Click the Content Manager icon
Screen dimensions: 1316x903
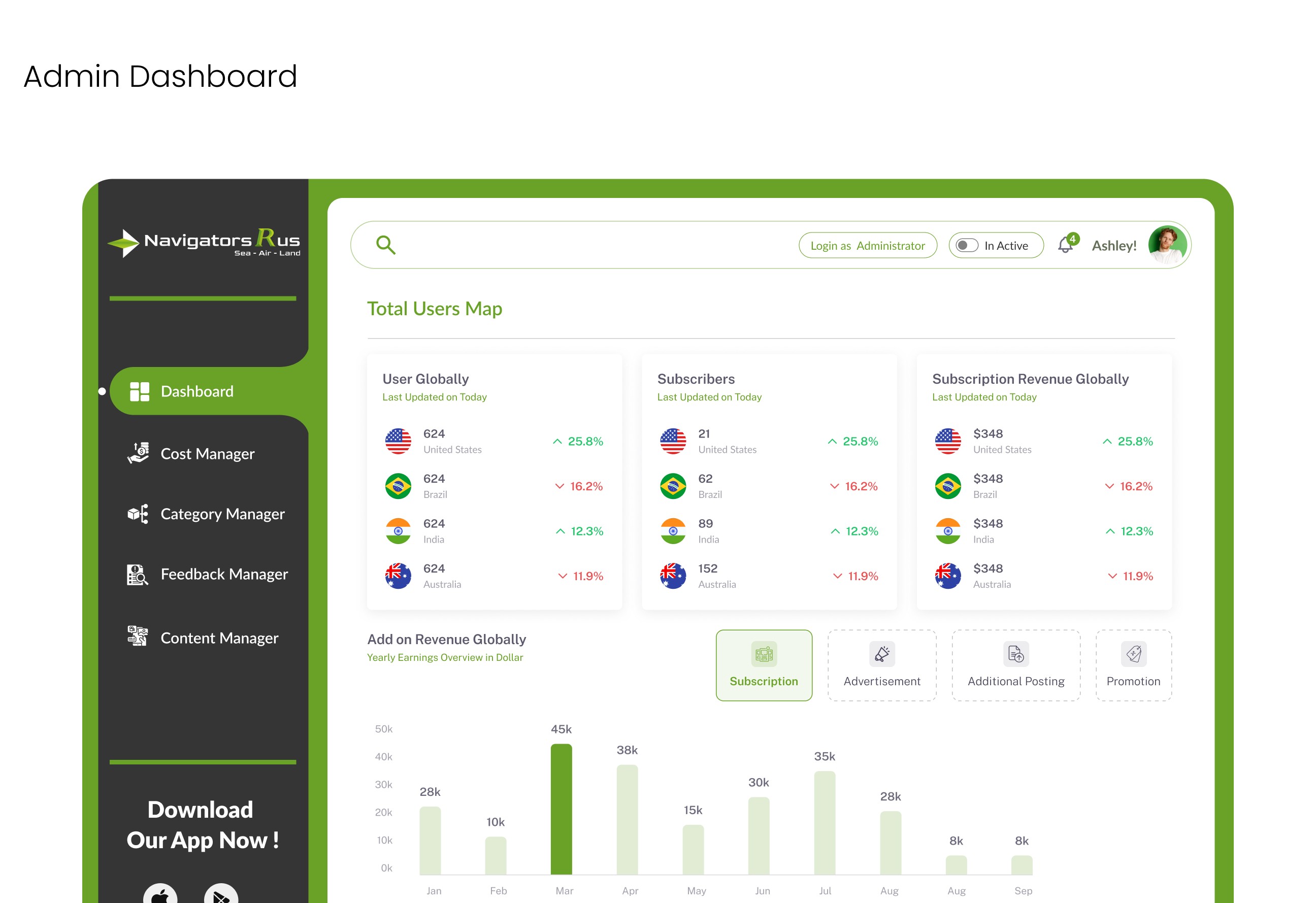[138, 637]
